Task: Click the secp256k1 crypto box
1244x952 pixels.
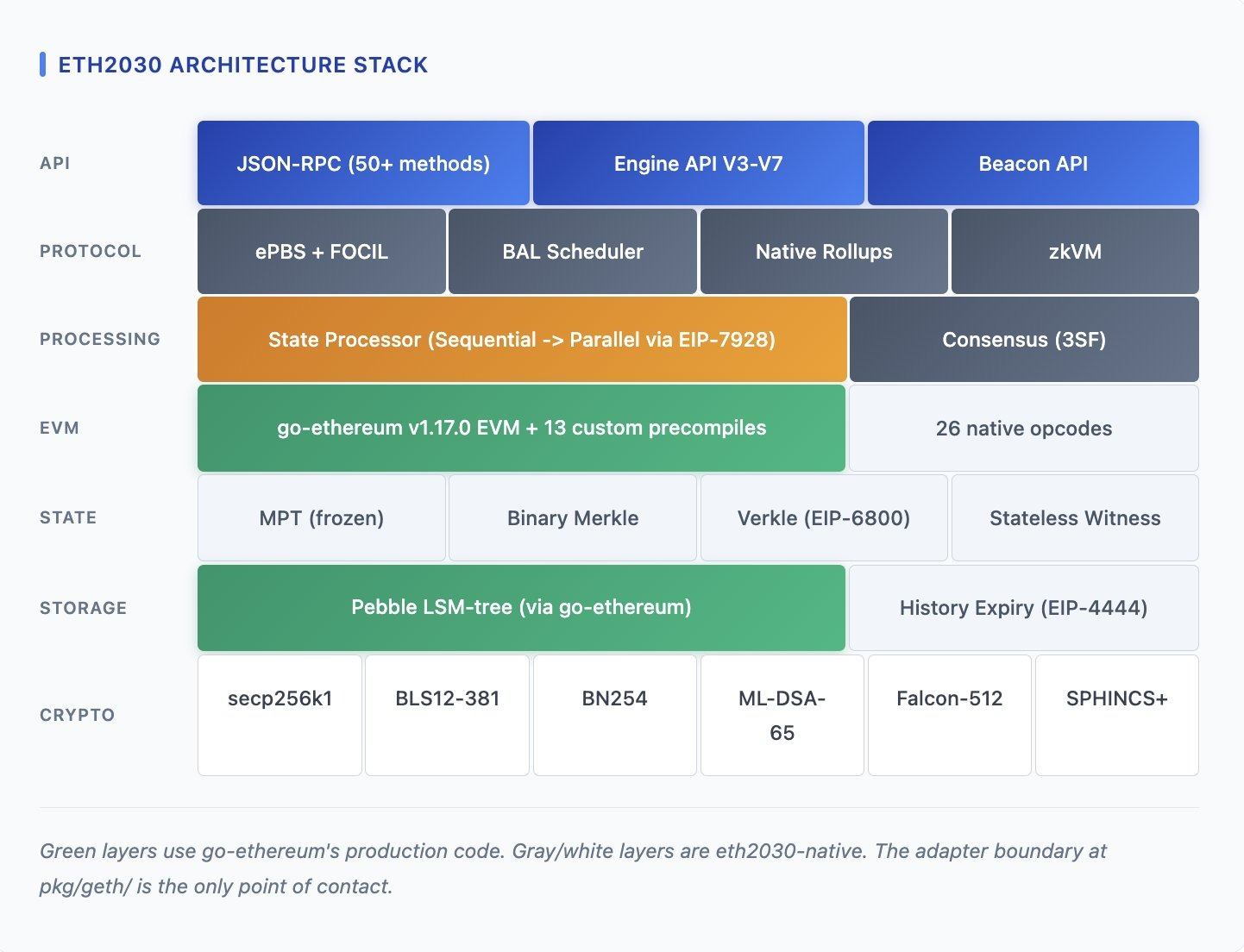Action: (x=280, y=715)
